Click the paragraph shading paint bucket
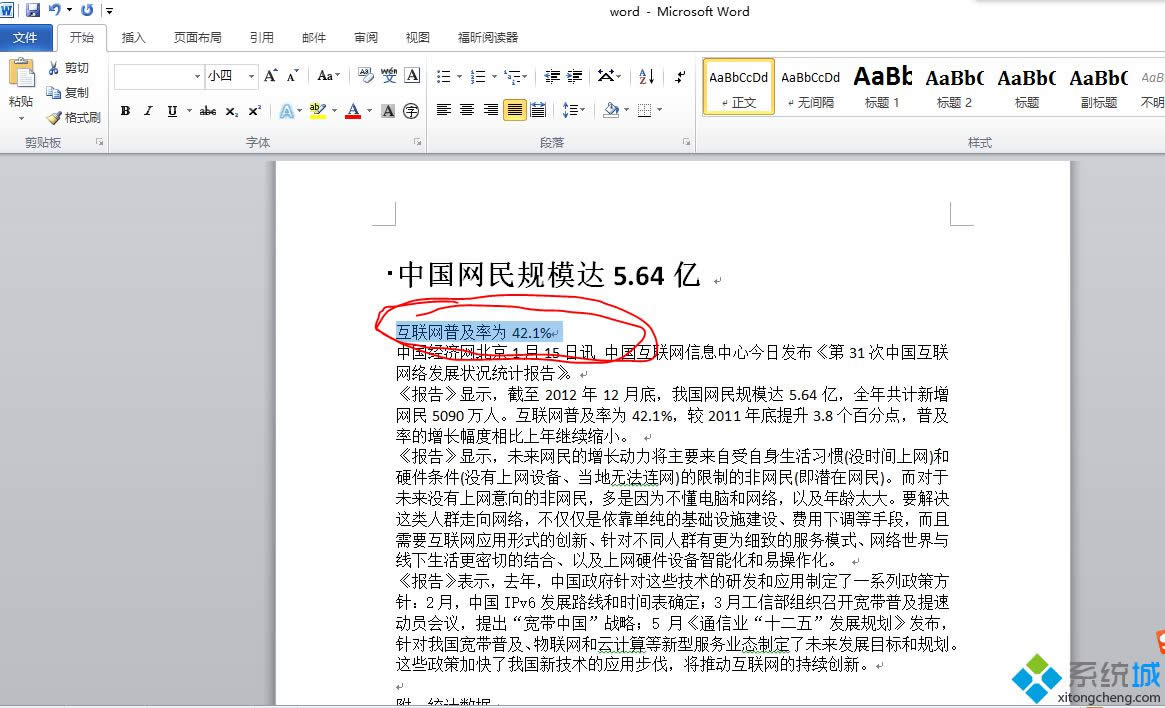This screenshot has height=708, width=1165. (611, 110)
